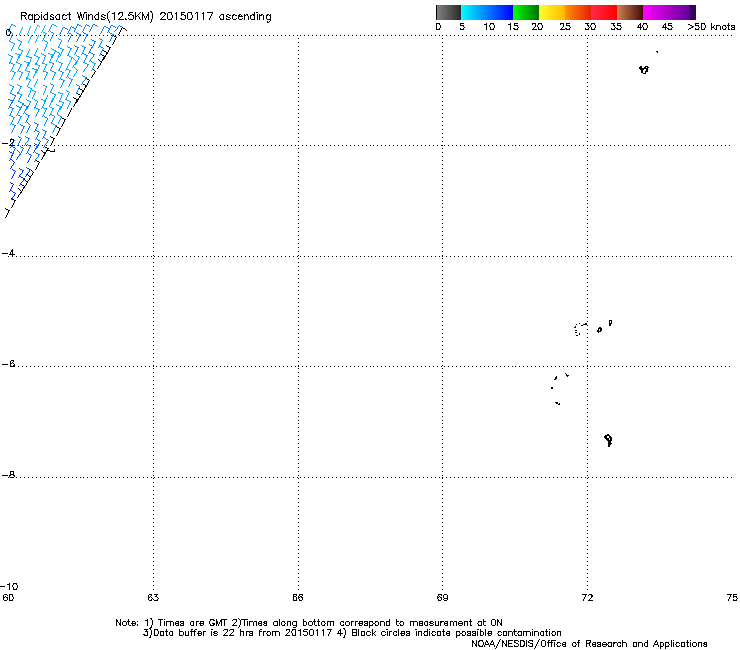This screenshot has width=740, height=650.
Task: Click the cyan-blue 5-15 knots color band
Action: pyautogui.click(x=487, y=12)
